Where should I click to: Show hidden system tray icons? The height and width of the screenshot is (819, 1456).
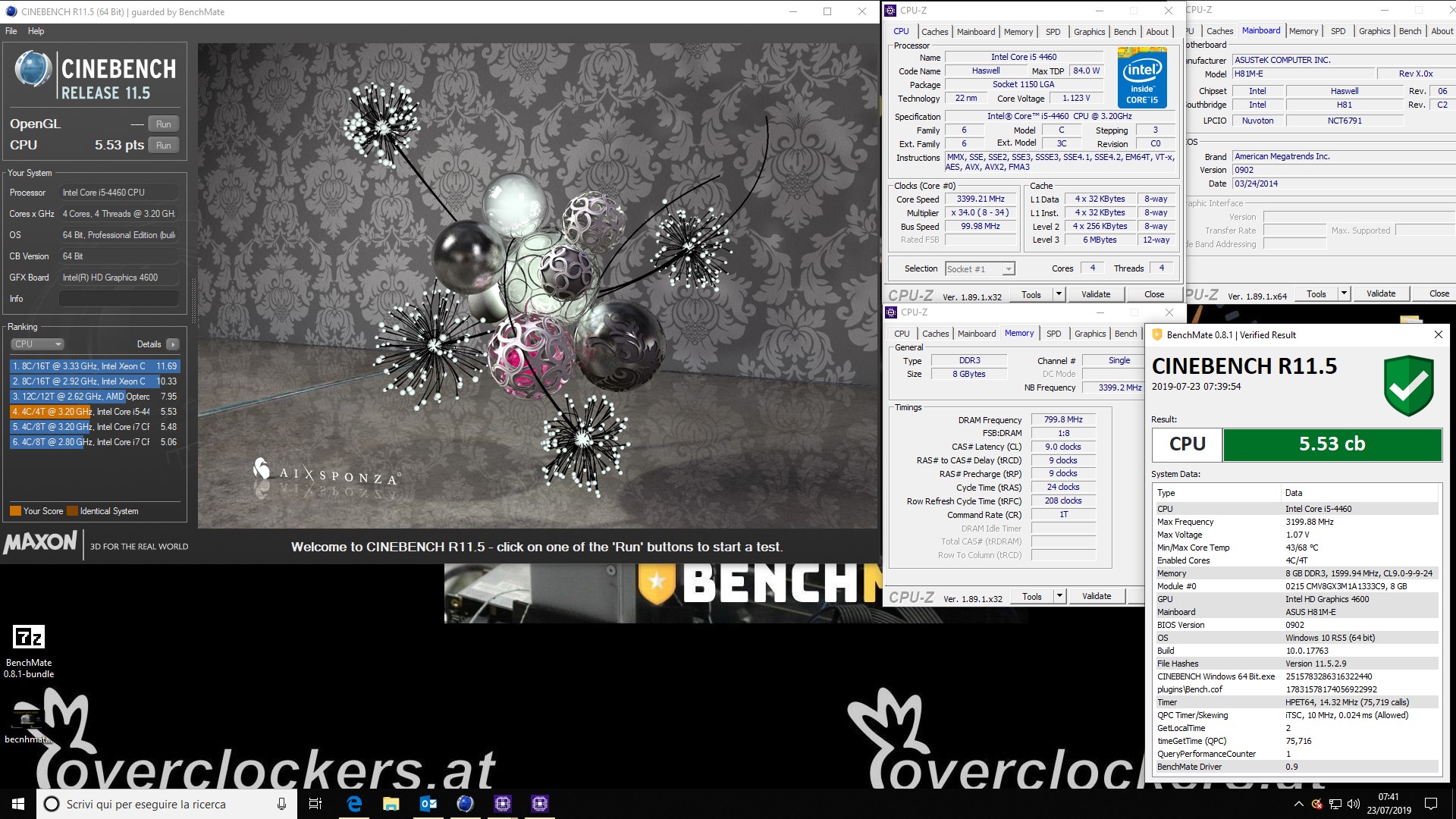[1298, 804]
